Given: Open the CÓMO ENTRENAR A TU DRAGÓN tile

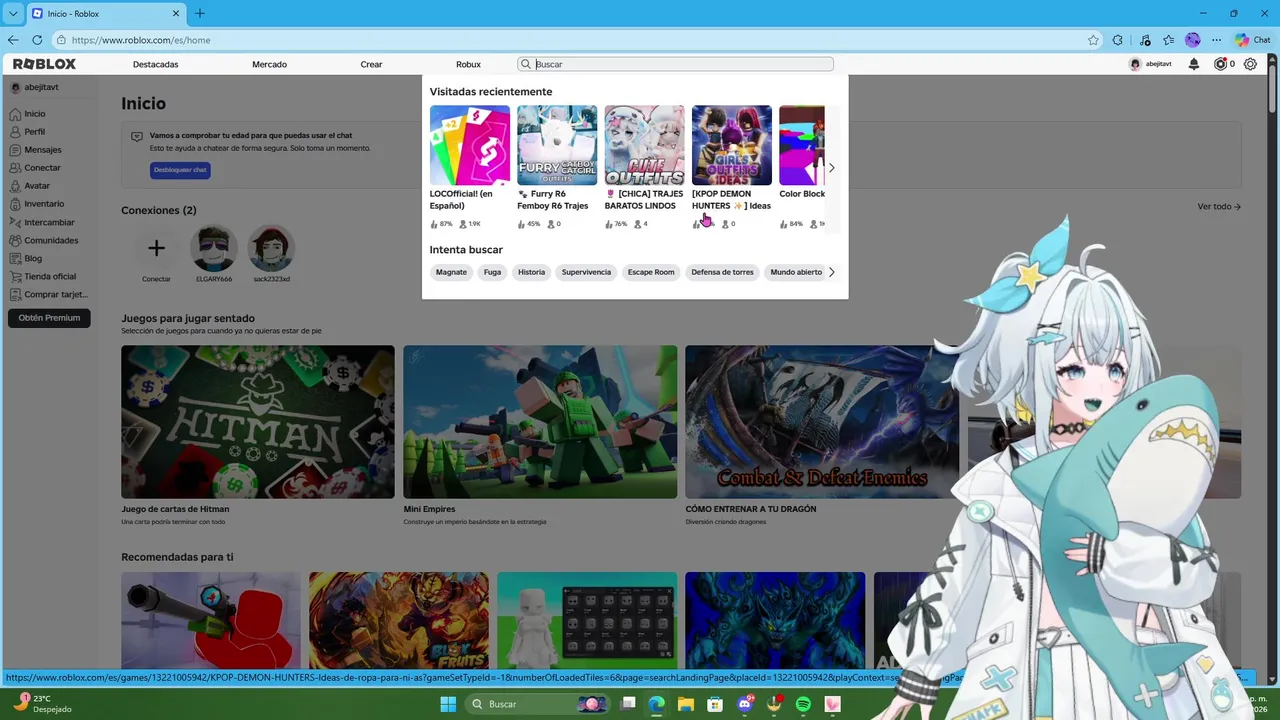Looking at the screenshot, I should pyautogui.click(x=822, y=422).
